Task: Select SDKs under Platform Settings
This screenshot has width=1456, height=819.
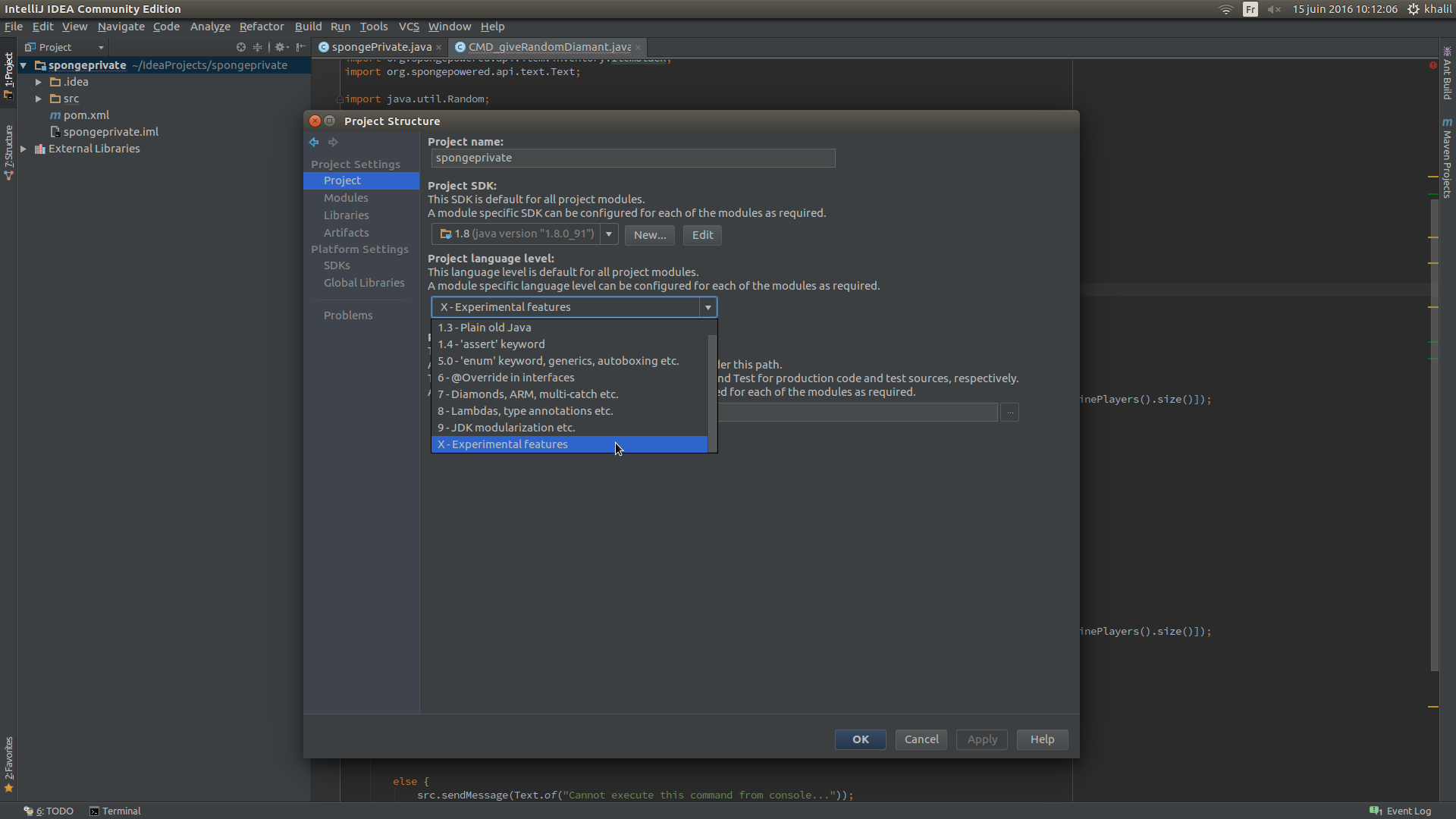Action: pos(337,265)
